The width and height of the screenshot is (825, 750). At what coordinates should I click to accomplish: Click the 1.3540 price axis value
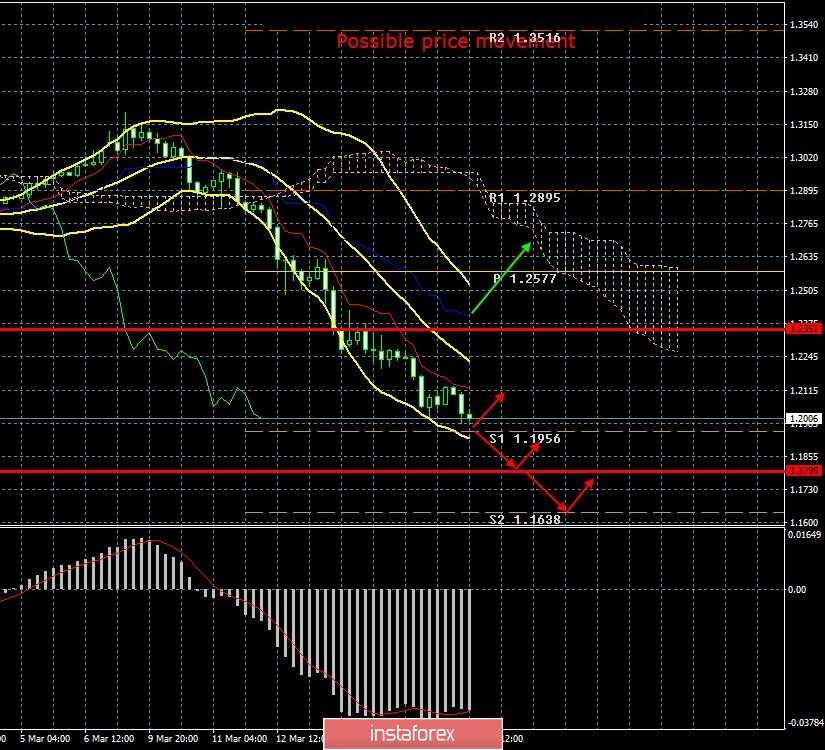coord(804,25)
